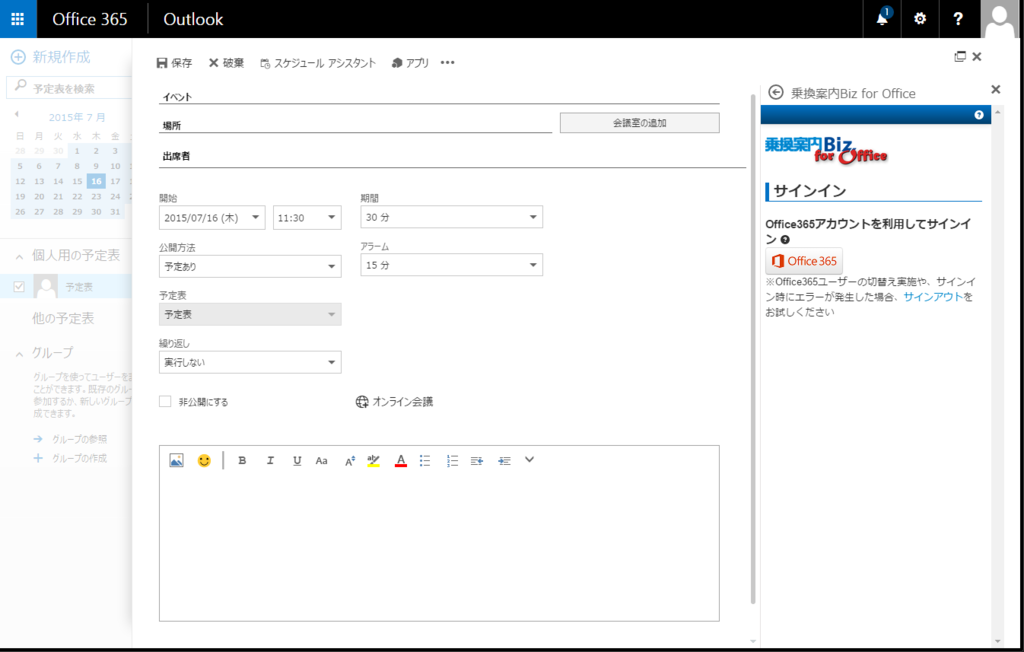Click the アプリ (Apps) icon
This screenshot has width=1024, height=652.
(398, 62)
